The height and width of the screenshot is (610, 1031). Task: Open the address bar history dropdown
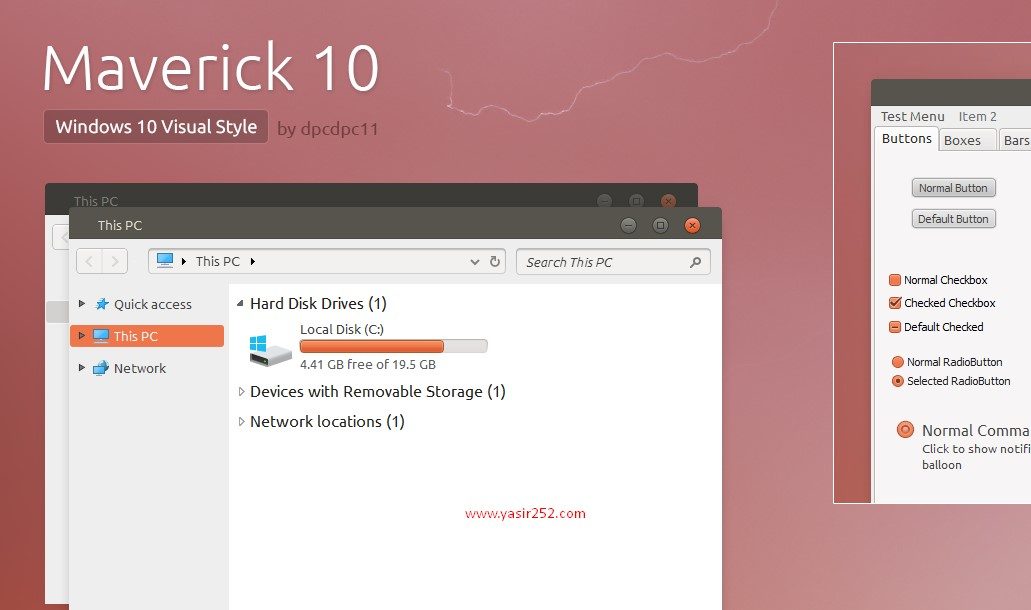(475, 262)
